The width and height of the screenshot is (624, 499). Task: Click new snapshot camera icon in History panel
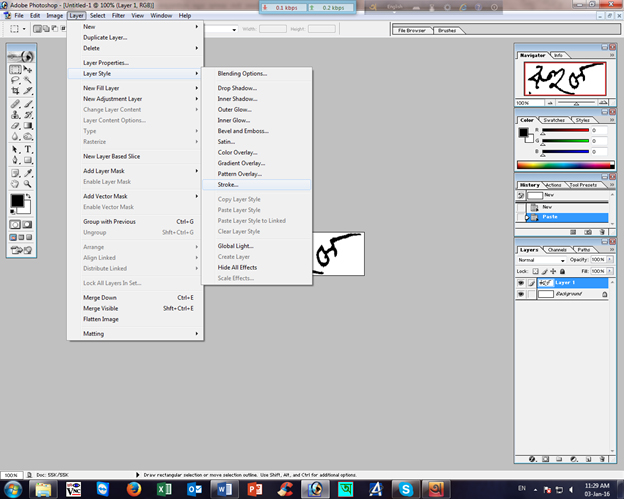(588, 232)
